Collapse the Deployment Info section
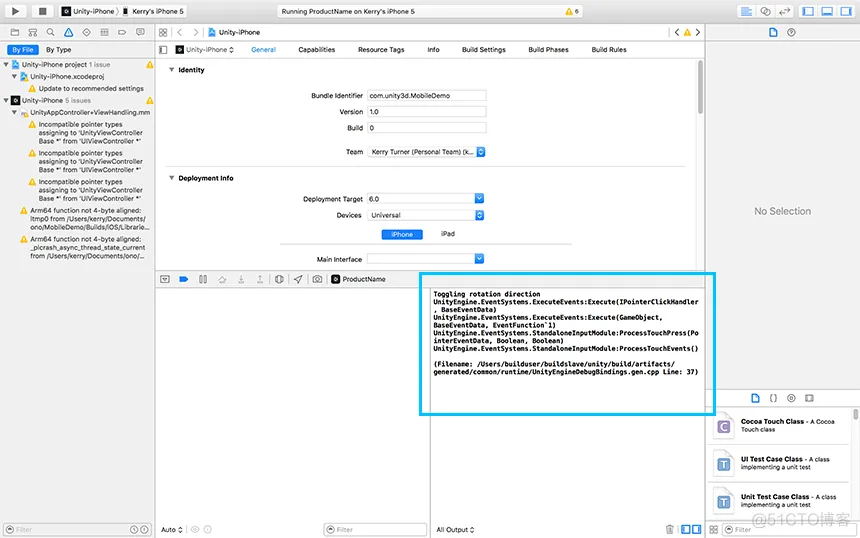Image resolution: width=860 pixels, height=538 pixels. [172, 178]
